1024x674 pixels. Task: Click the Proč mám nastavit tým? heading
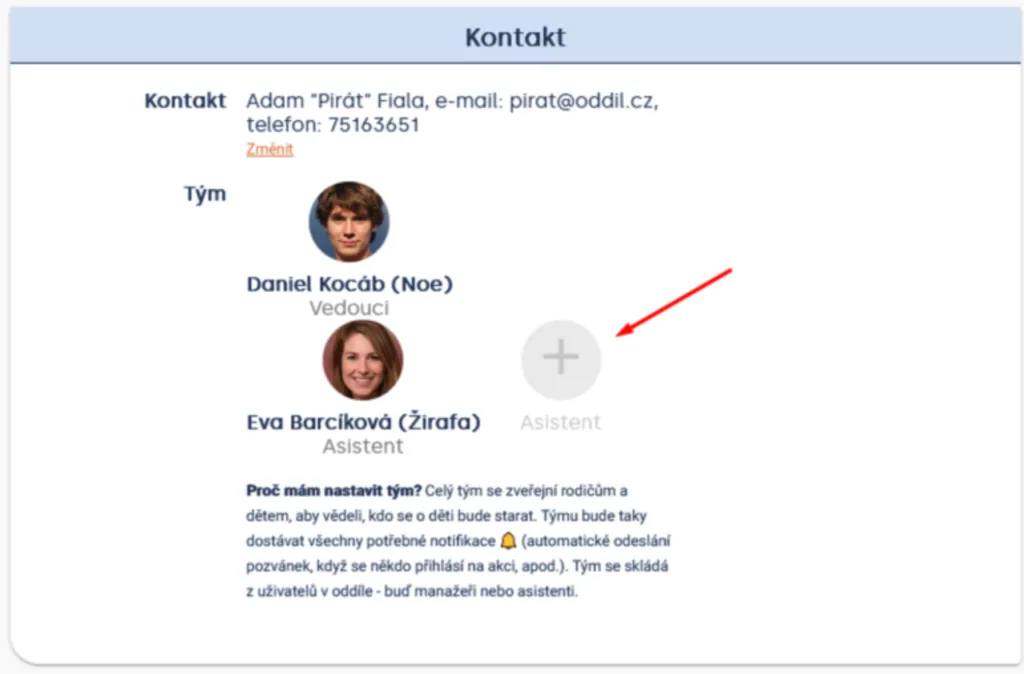click(x=334, y=490)
